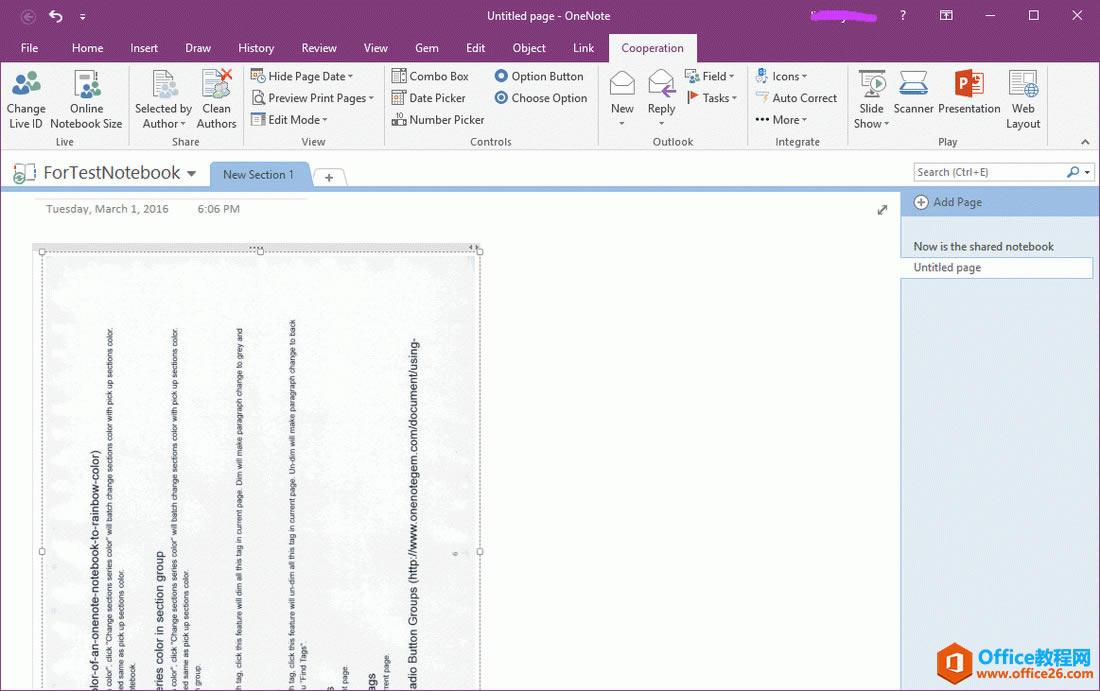Start the Slide Show

pyautogui.click(x=871, y=100)
